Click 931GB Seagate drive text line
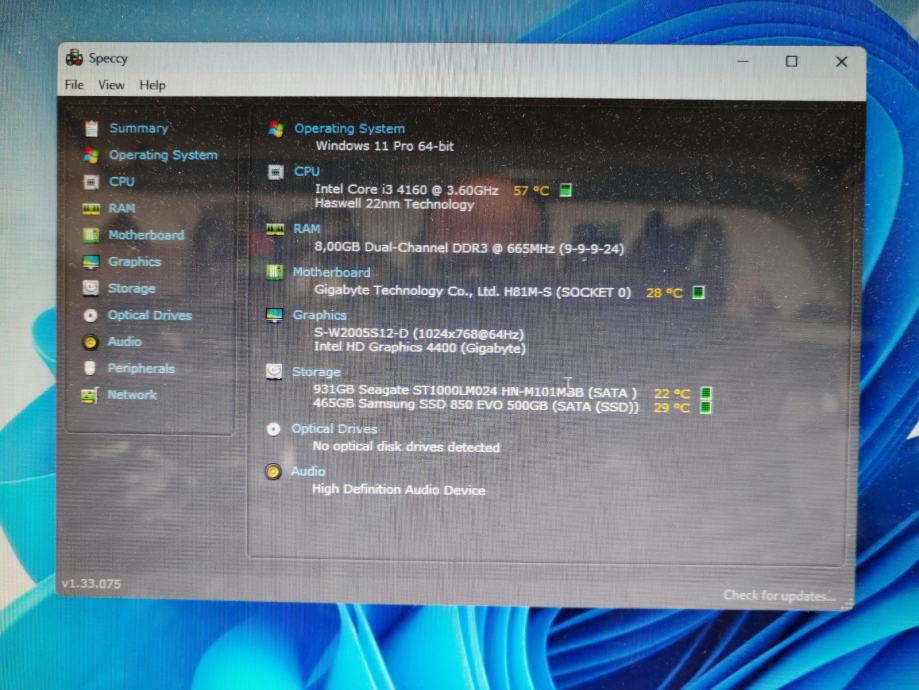 (475, 391)
